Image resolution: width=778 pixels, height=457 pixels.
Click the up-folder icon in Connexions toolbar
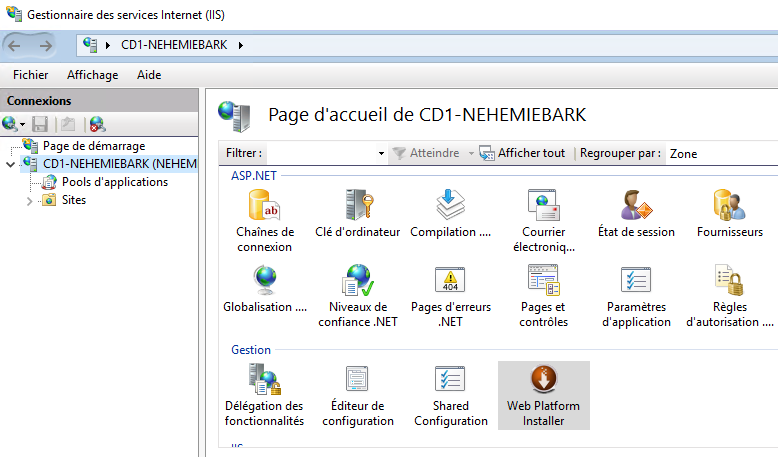point(68,124)
